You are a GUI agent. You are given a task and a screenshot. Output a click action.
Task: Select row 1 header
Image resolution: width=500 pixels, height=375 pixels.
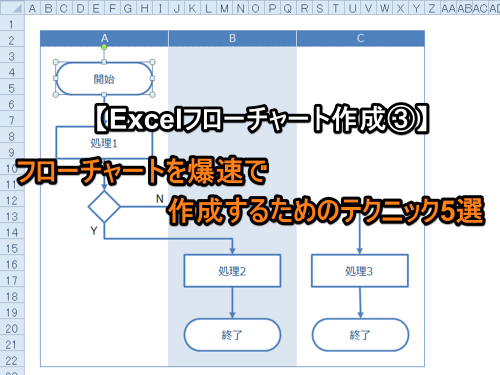12,24
